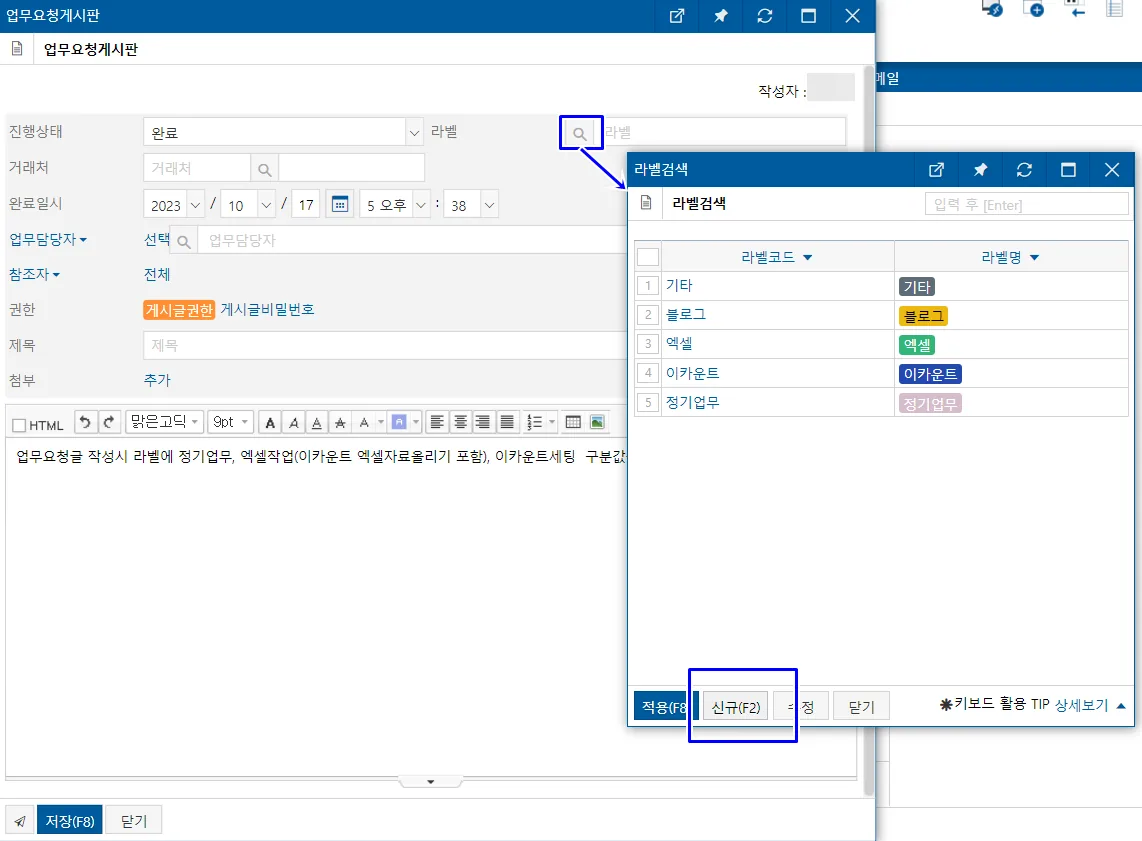Check the select-all box in label header
This screenshot has width=1142, height=841.
click(647, 257)
